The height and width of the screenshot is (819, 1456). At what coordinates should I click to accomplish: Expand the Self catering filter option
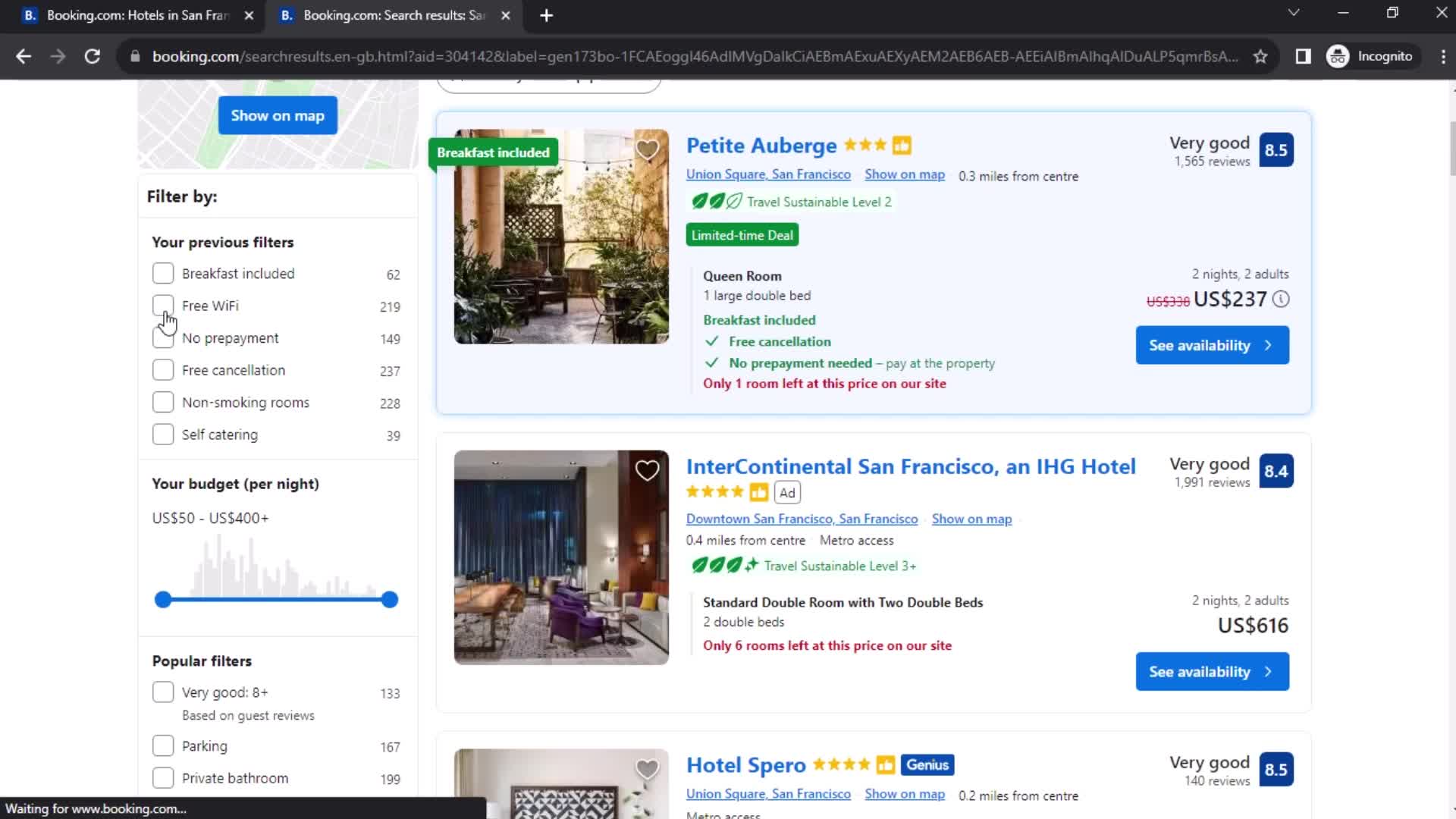[163, 434]
